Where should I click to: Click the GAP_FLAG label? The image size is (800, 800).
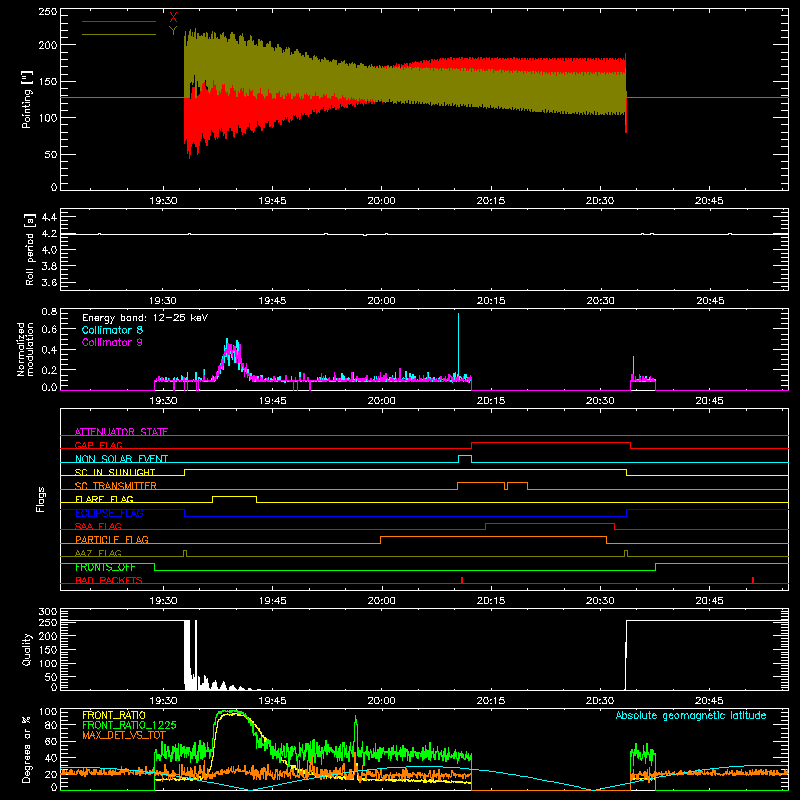[98, 445]
